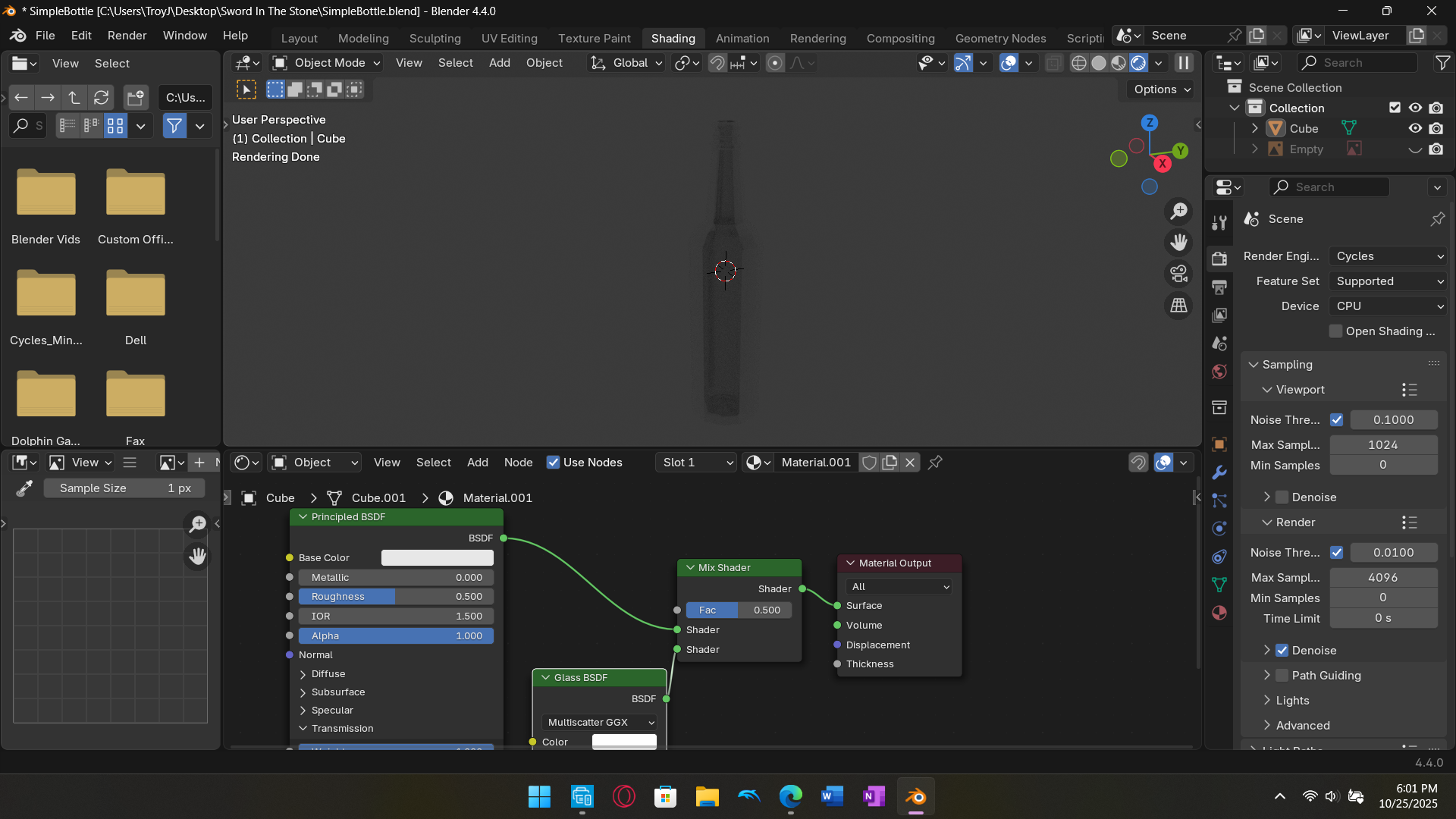The image size is (1456, 819).
Task: Uncheck the Use Nodes checkbox
Action: pos(554,463)
